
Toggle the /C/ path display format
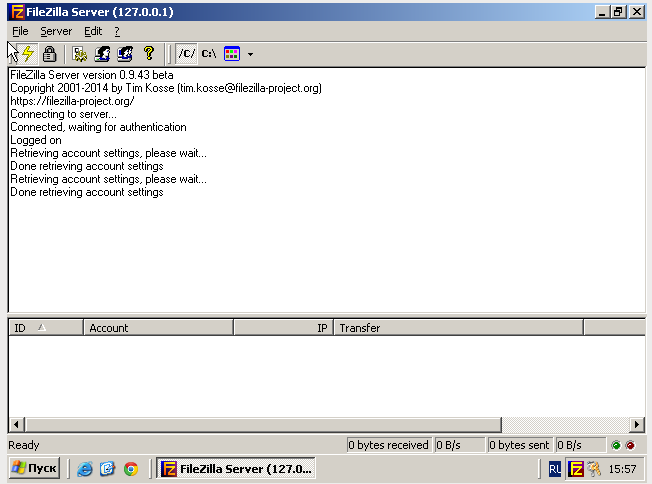click(x=187, y=54)
